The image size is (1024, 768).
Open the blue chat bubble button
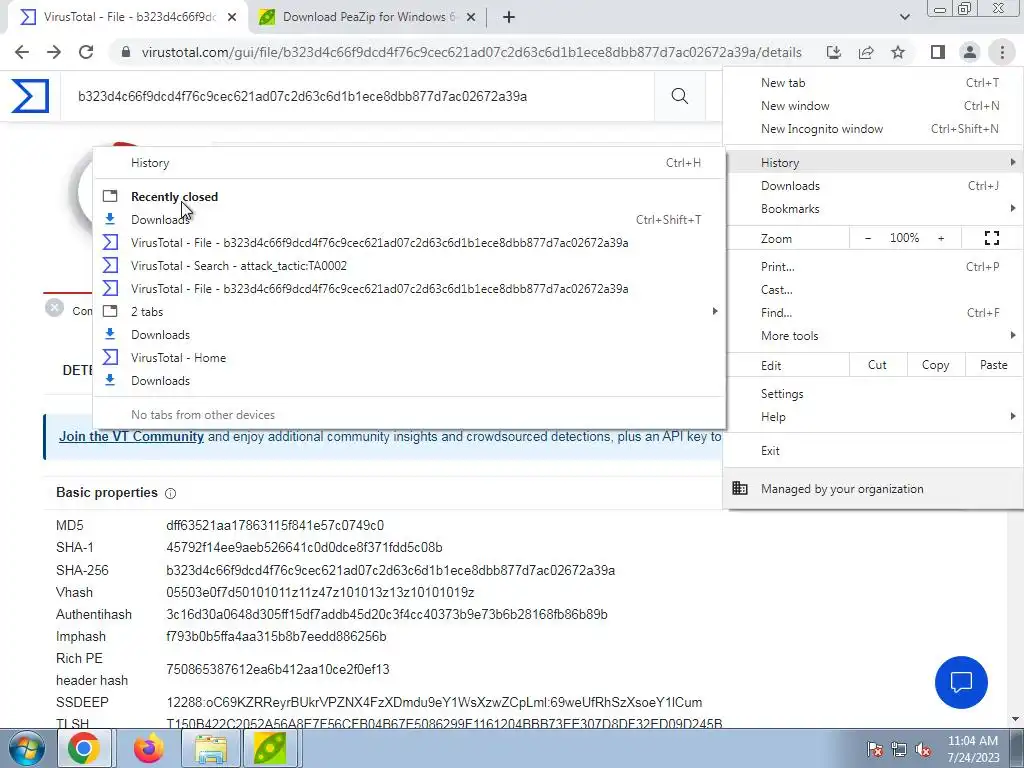click(x=961, y=682)
